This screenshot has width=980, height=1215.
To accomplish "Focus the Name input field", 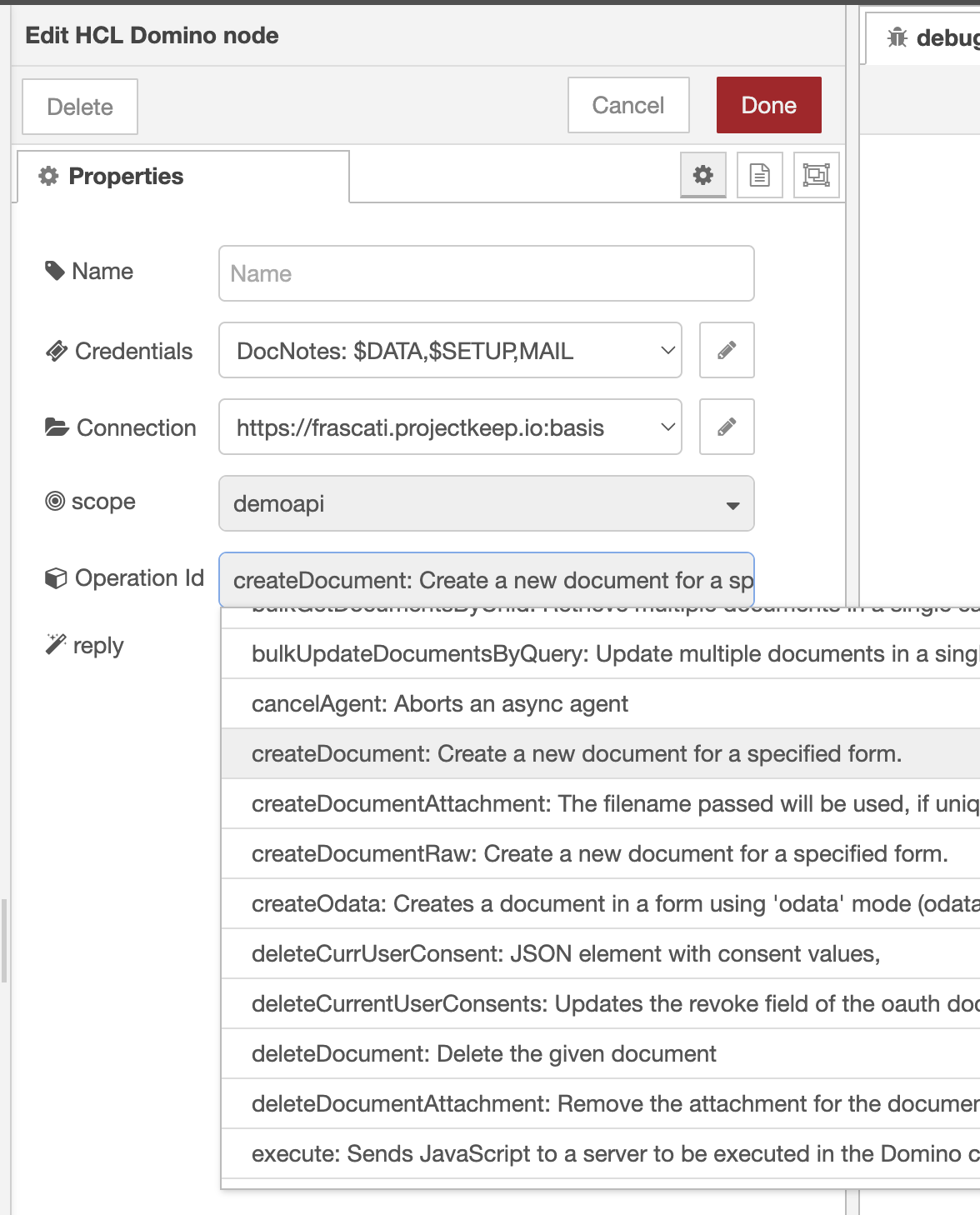I will coord(487,273).
